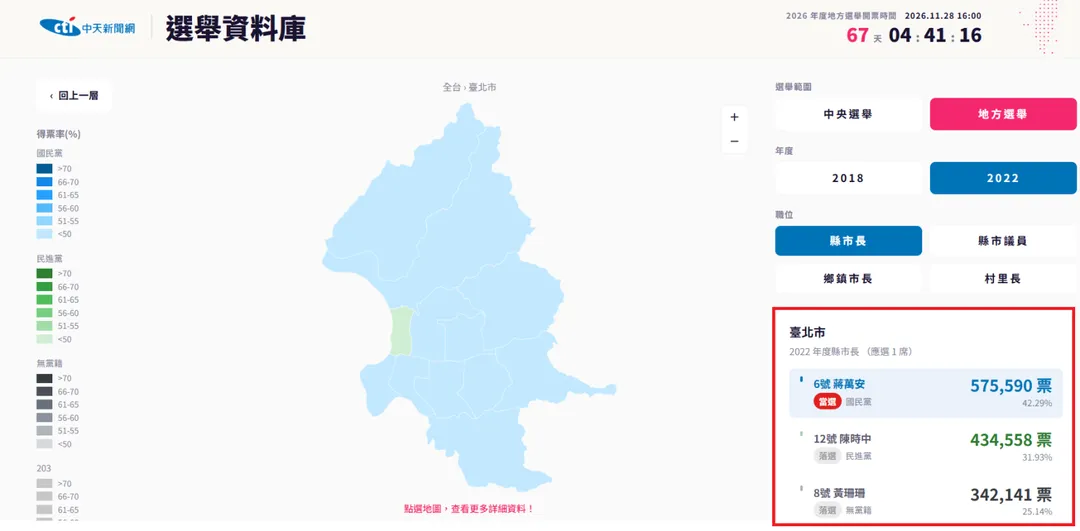Click 國民黨 61-65 color swatch
This screenshot has height=531, width=1080.
(x=45, y=194)
